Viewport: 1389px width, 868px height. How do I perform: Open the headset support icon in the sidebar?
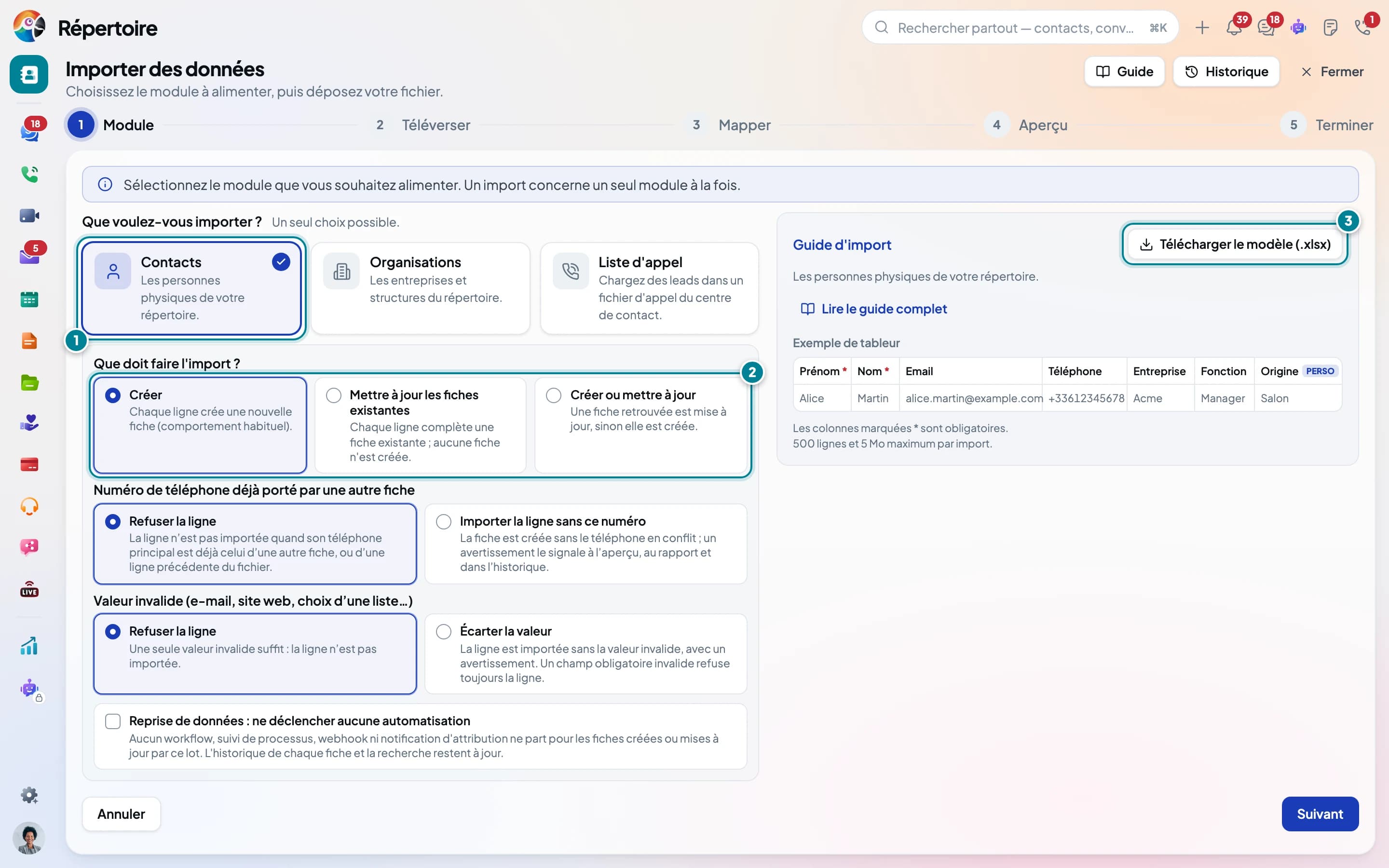(x=29, y=506)
